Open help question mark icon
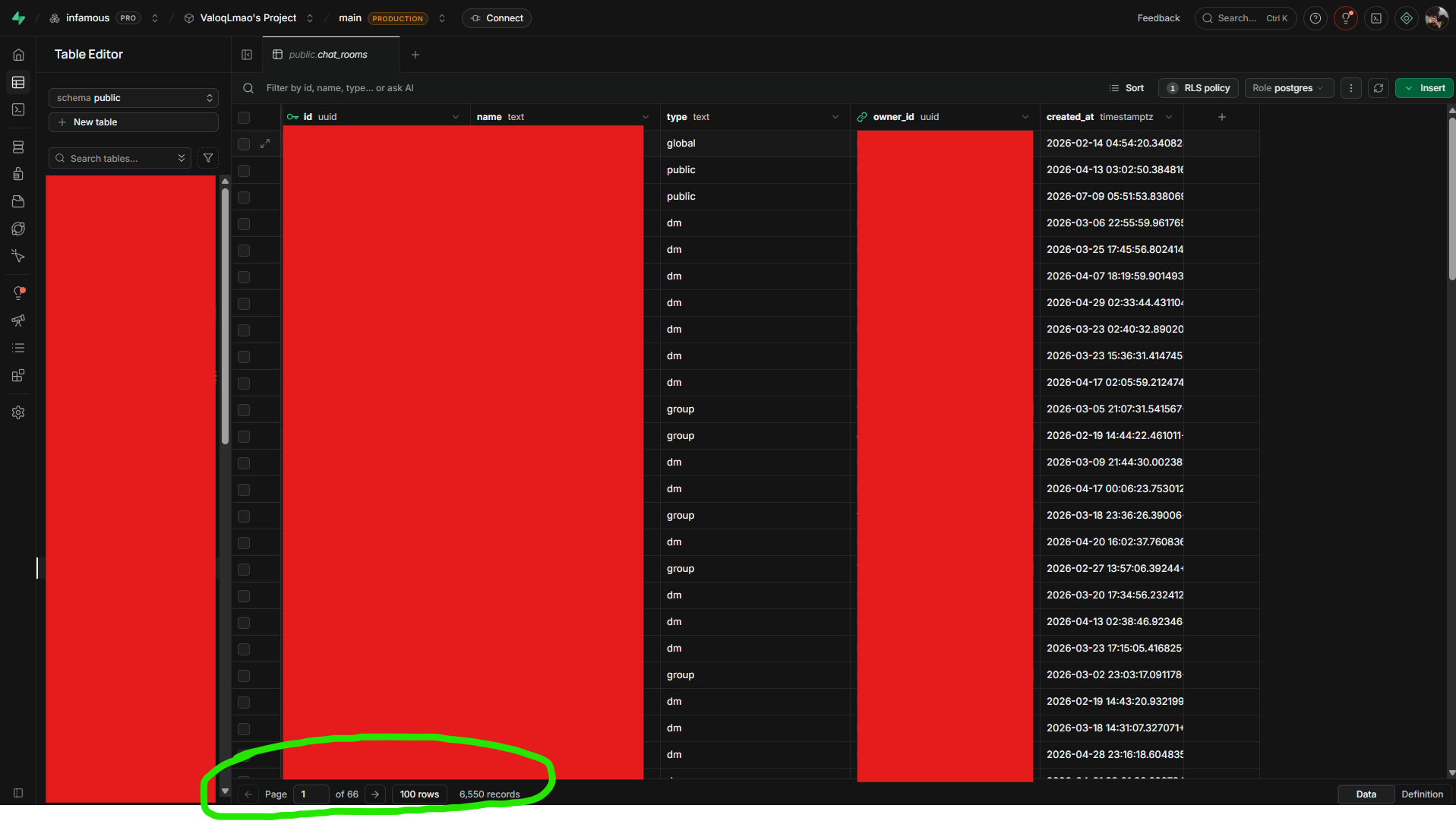This screenshot has width=1456, height=821. (x=1315, y=18)
